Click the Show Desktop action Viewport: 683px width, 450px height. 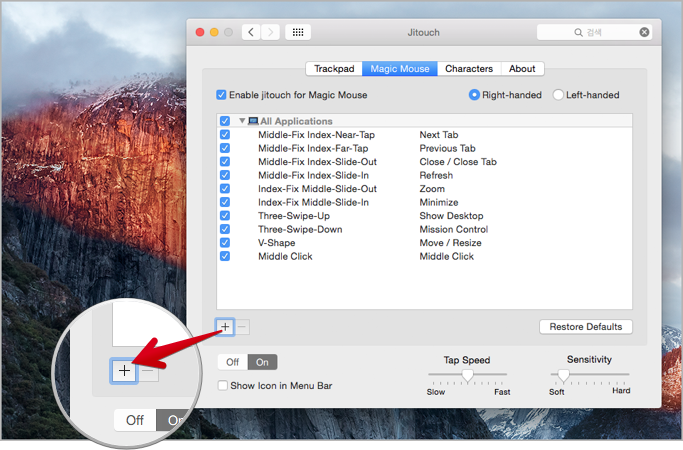(451, 216)
